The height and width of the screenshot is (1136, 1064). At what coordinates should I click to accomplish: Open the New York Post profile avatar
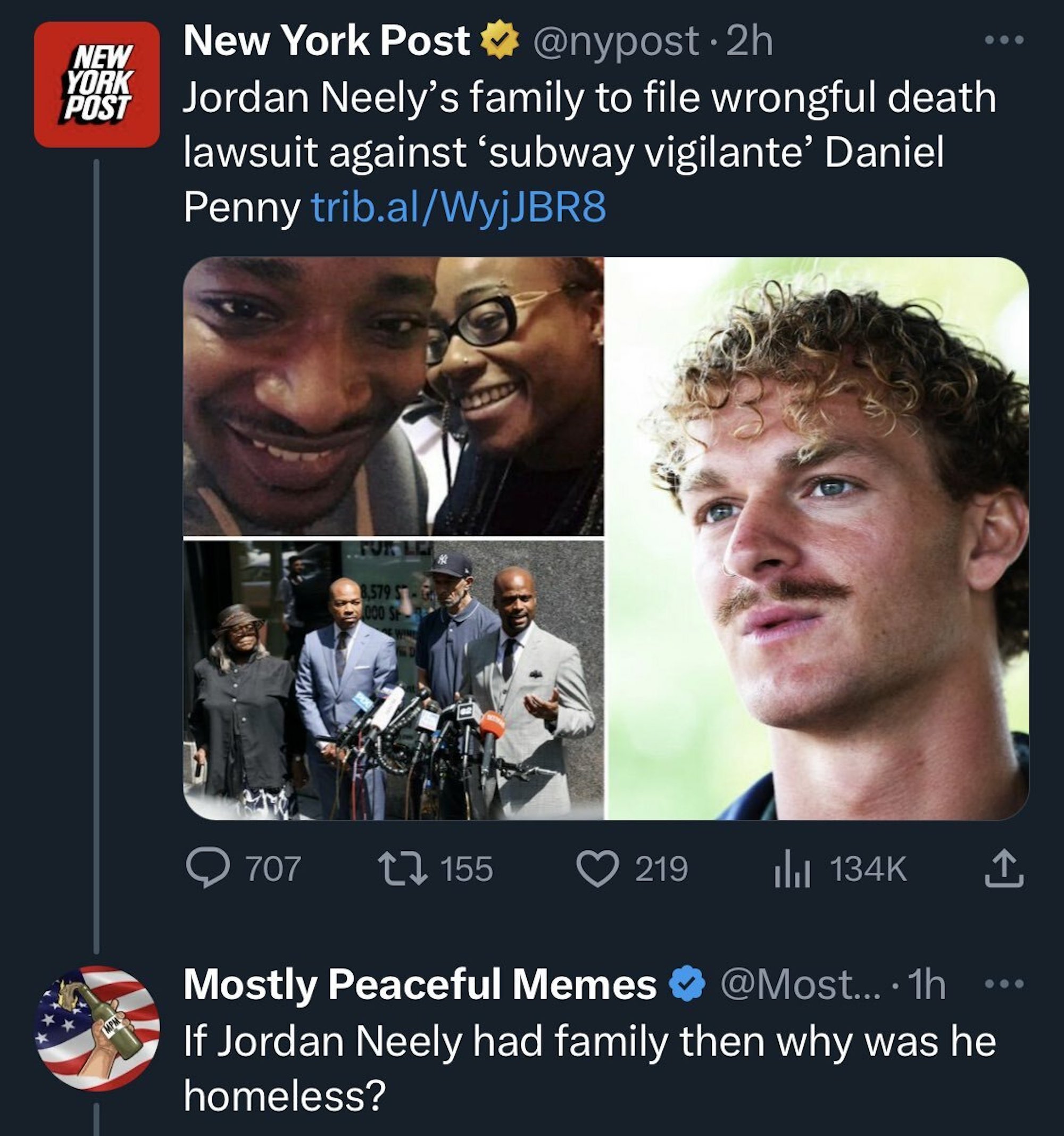97,85
